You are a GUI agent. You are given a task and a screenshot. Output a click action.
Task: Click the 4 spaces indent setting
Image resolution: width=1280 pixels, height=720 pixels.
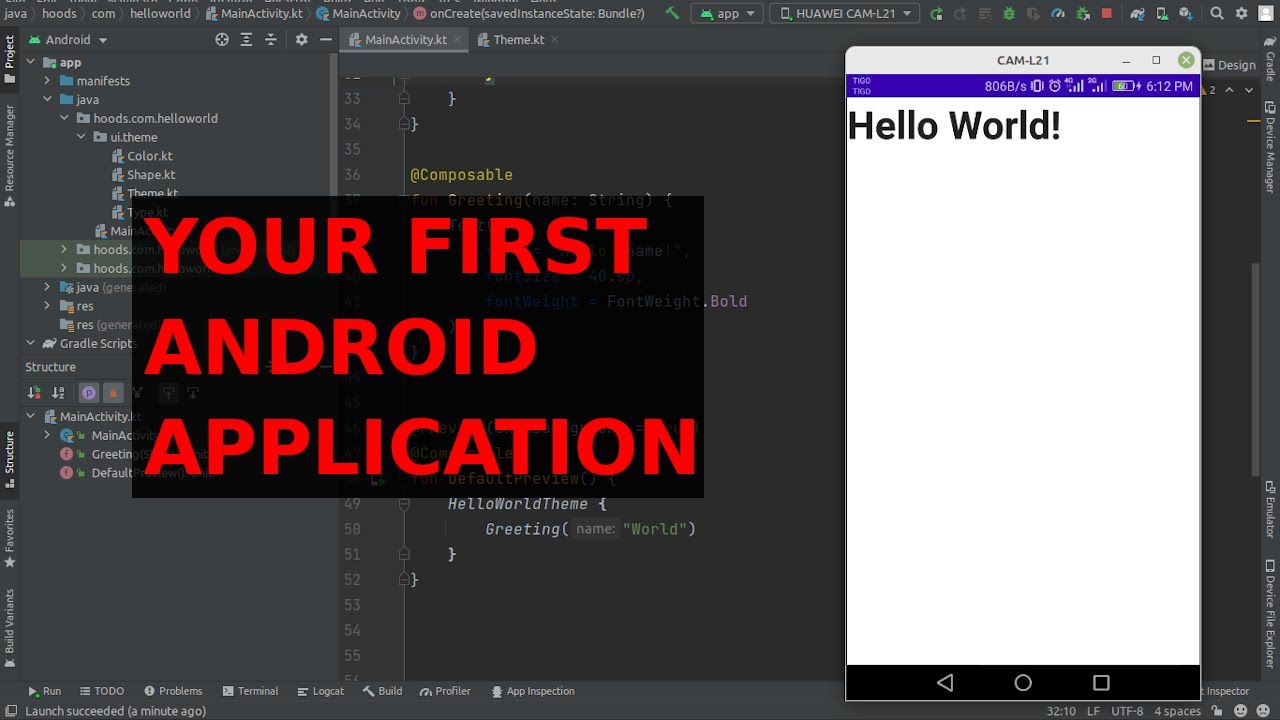click(1177, 711)
